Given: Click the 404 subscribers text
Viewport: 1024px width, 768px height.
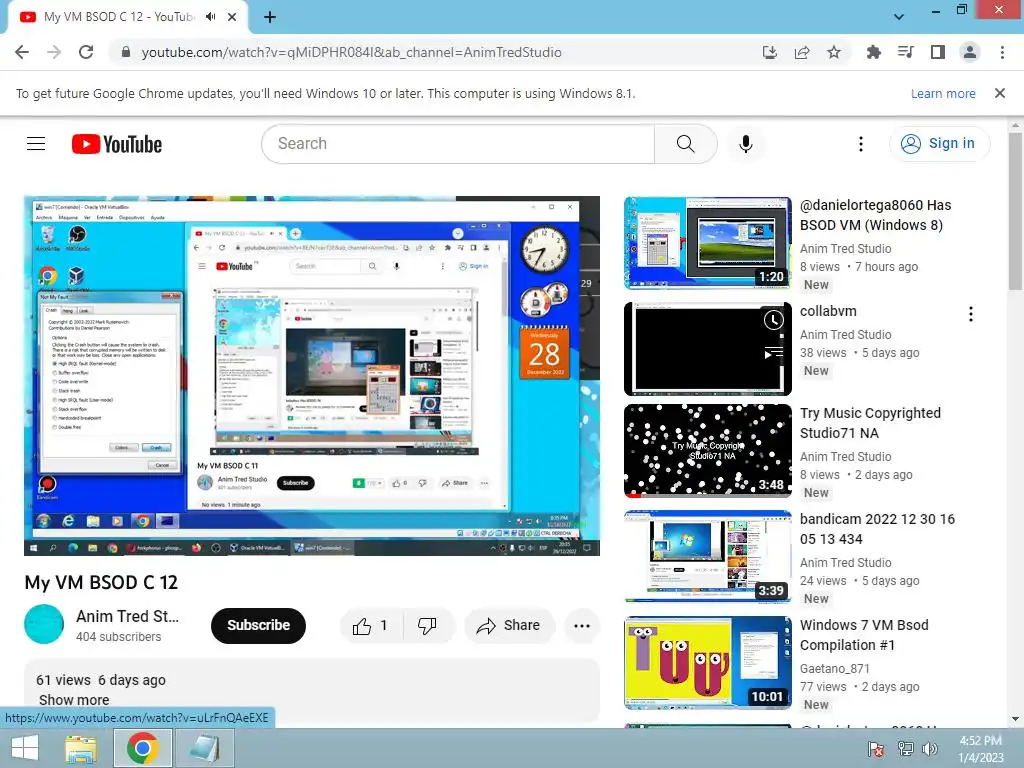Looking at the screenshot, I should coord(118,637).
